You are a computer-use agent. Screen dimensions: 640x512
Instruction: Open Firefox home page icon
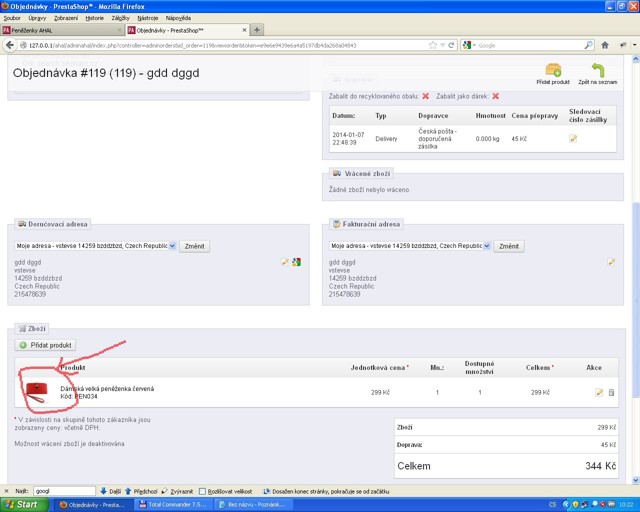[605, 45]
